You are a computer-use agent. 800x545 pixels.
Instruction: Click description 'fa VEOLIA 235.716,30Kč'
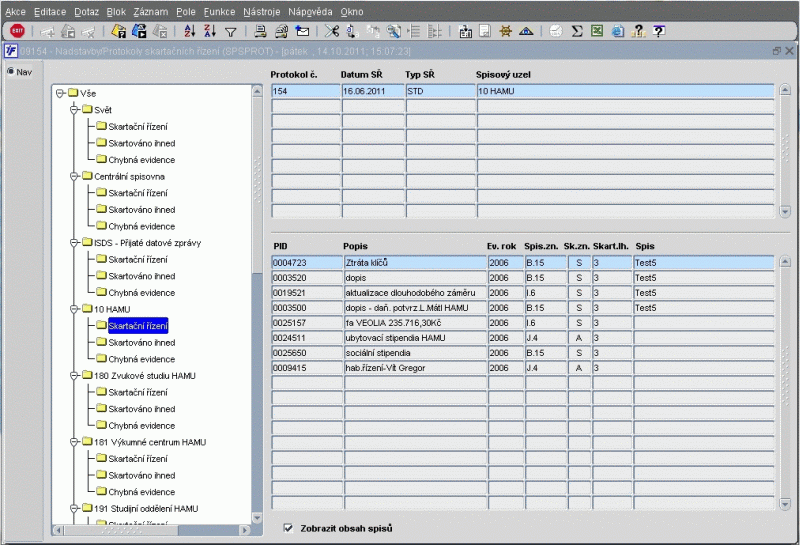pyautogui.click(x=415, y=323)
